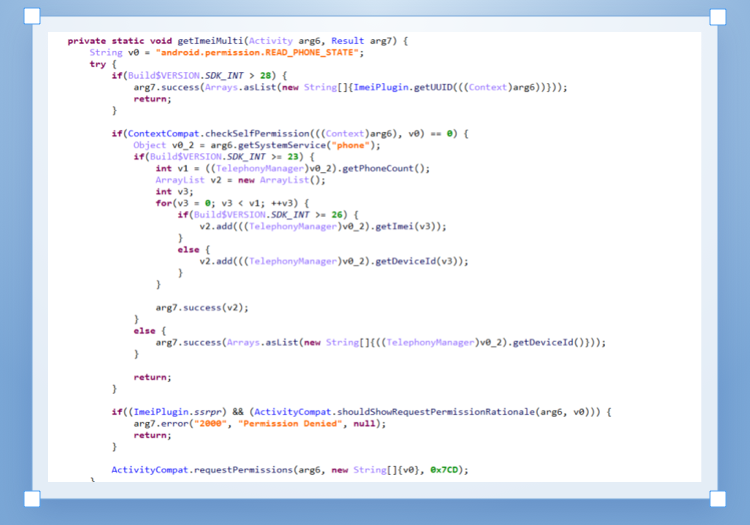Click the bottom-right corner resize handle
This screenshot has height=525, width=750.
click(x=718, y=498)
